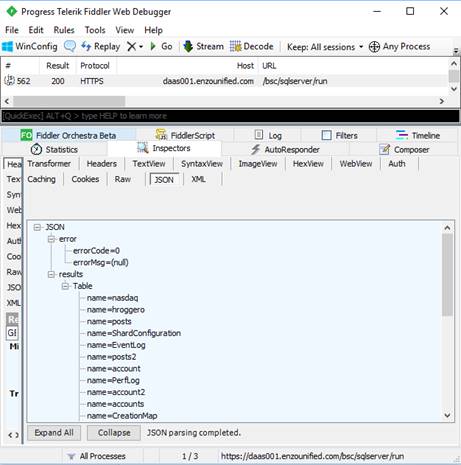Select the JSON response tab

[x=164, y=180]
